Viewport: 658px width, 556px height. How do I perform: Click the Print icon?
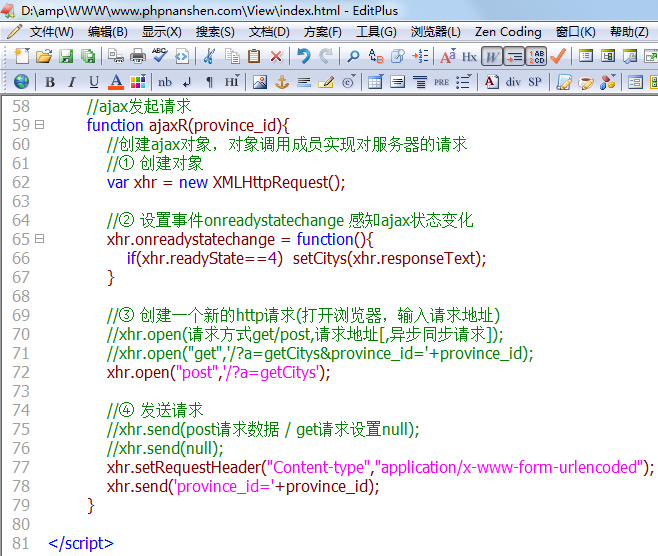click(x=138, y=56)
